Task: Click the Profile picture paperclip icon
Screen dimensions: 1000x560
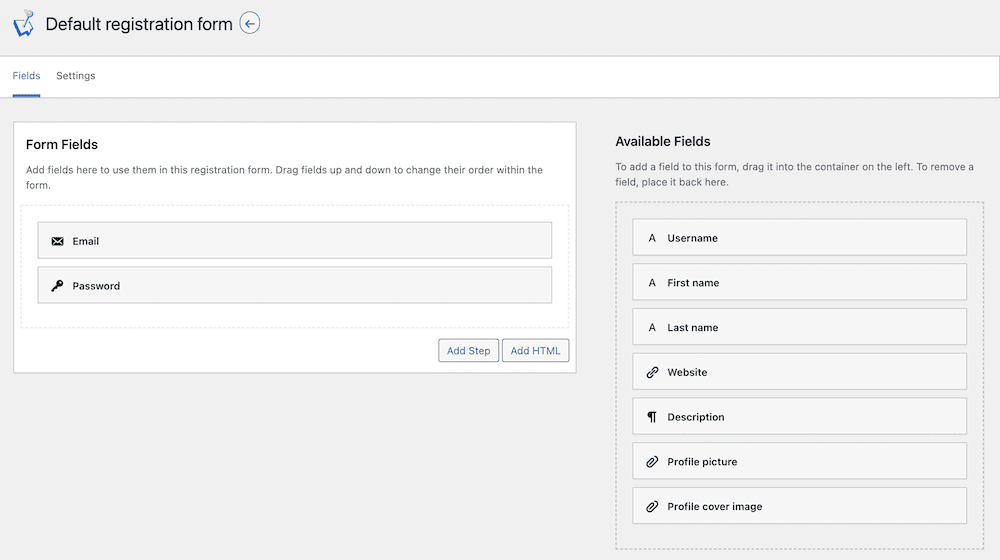Action: click(x=652, y=462)
